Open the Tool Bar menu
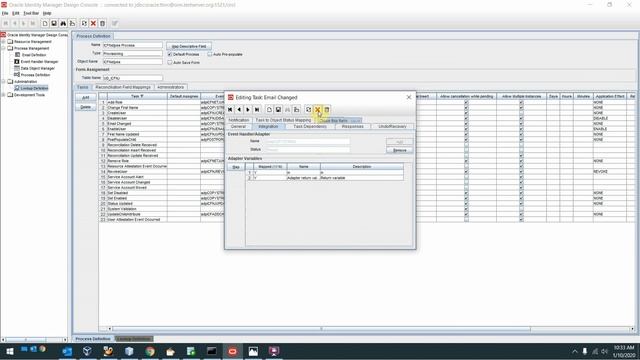The width and height of the screenshot is (640, 360). [x=31, y=13]
